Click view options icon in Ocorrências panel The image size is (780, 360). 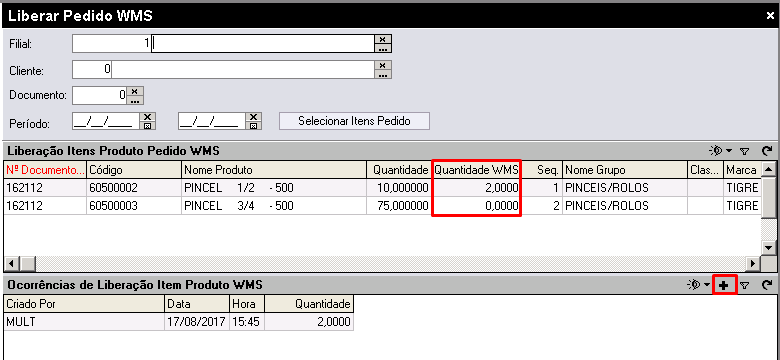[x=693, y=285]
